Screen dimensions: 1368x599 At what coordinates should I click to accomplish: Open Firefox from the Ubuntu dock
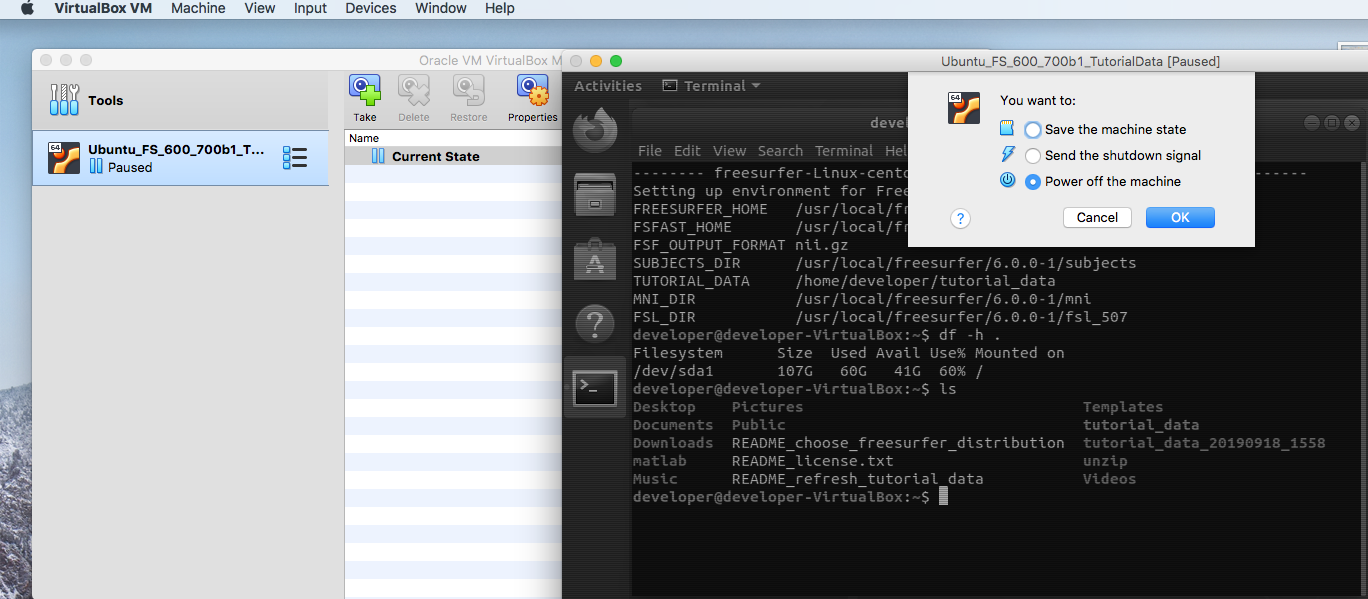tap(595, 129)
